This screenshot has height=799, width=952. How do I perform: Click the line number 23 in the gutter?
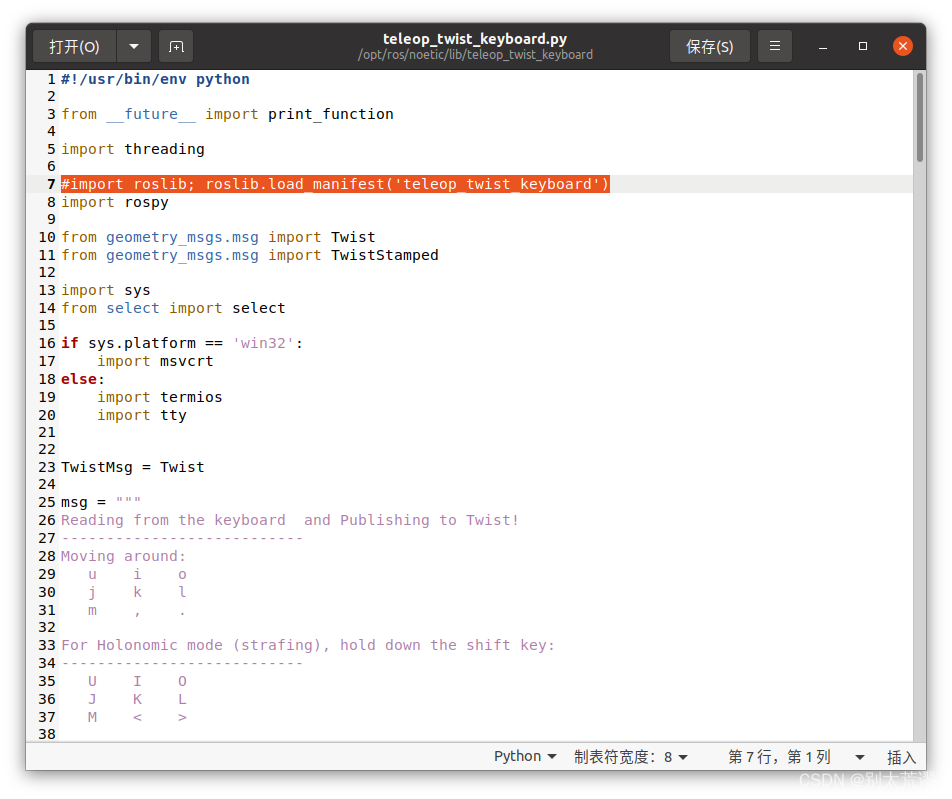(46, 467)
